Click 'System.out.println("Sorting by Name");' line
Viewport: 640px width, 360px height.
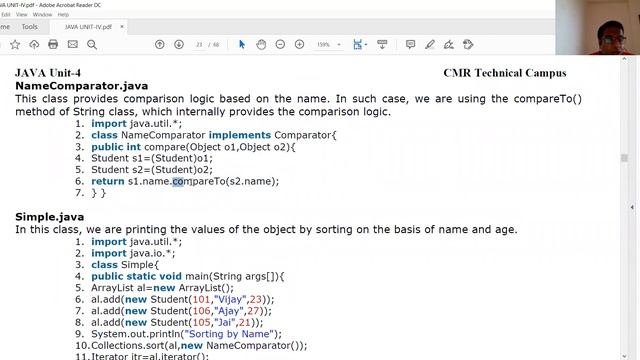pos(187,334)
